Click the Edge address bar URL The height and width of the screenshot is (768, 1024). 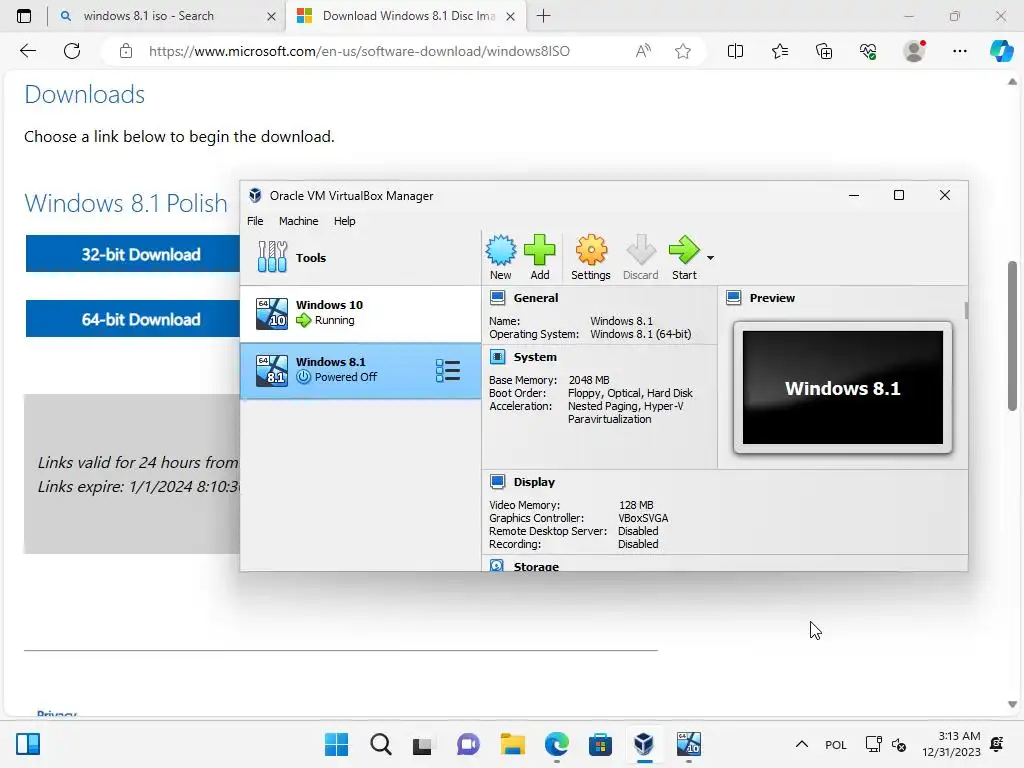pos(359,51)
